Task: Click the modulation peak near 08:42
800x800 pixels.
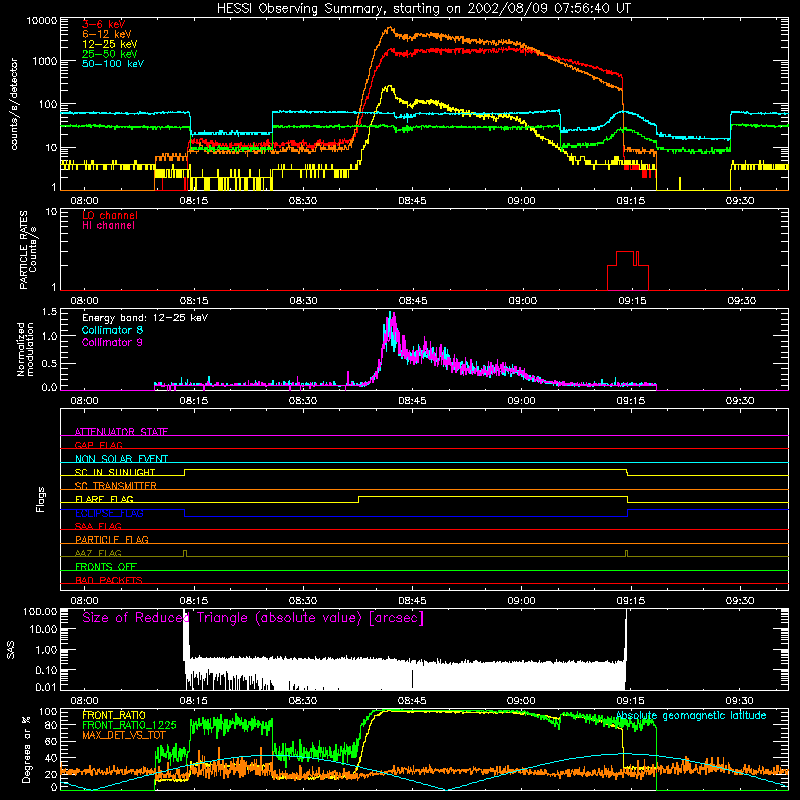Action: pyautogui.click(x=391, y=327)
